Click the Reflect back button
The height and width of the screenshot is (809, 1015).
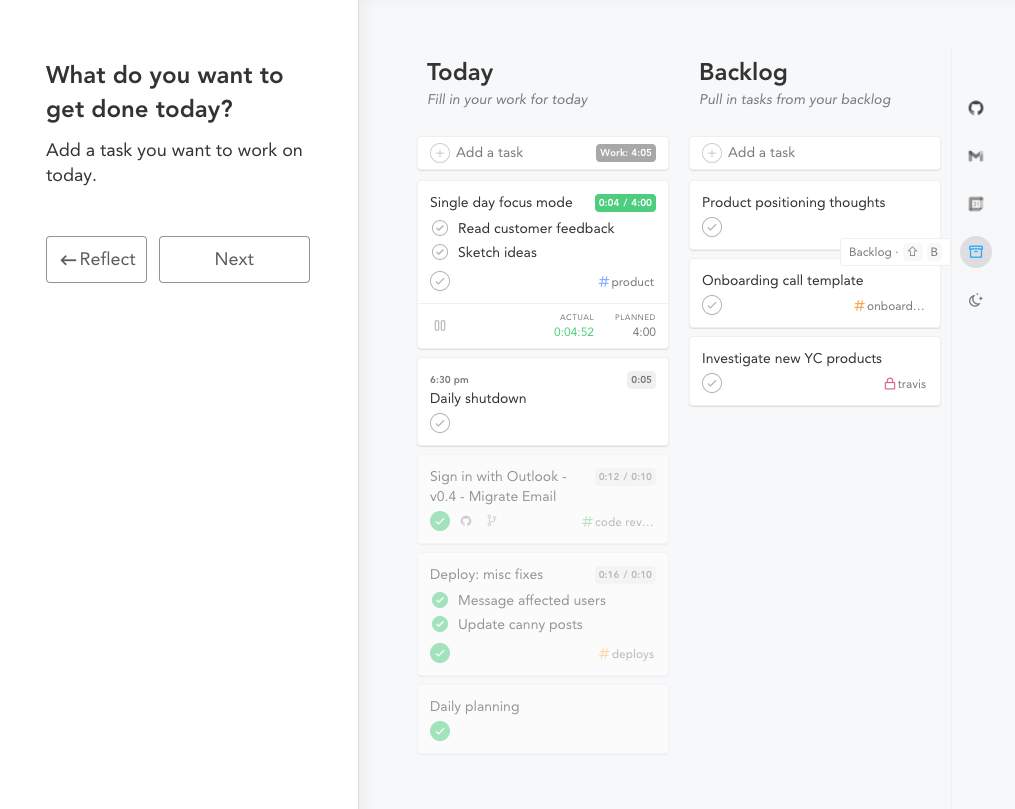(x=96, y=259)
